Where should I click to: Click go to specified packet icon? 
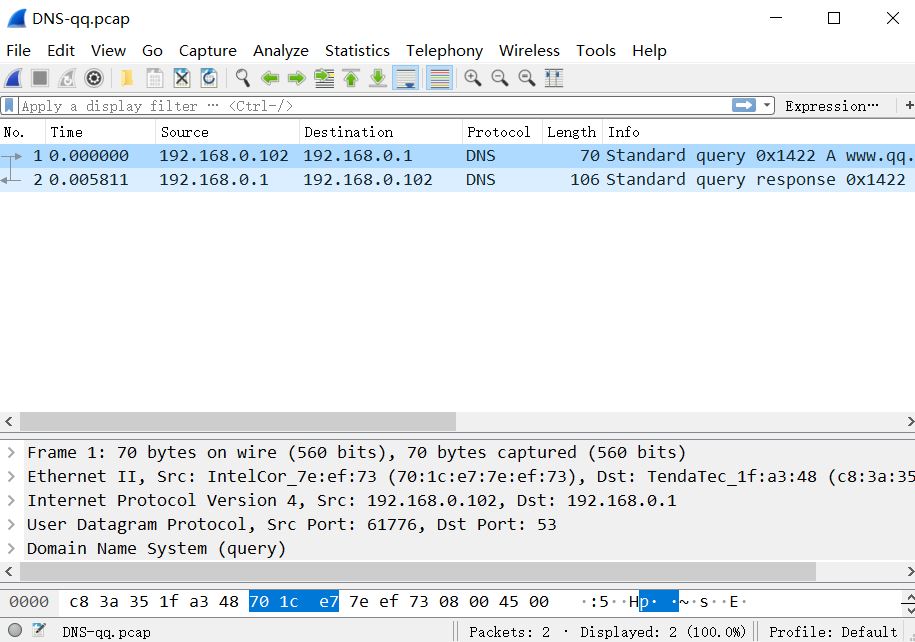324,78
